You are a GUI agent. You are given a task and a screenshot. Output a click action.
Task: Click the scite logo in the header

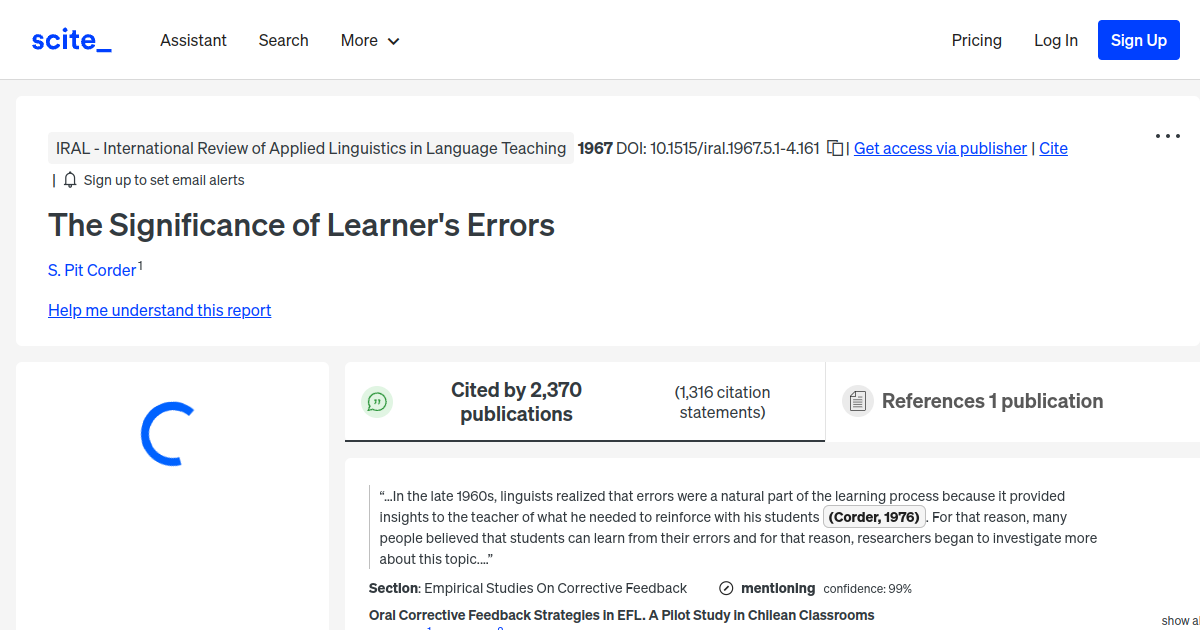pyautogui.click(x=70, y=39)
